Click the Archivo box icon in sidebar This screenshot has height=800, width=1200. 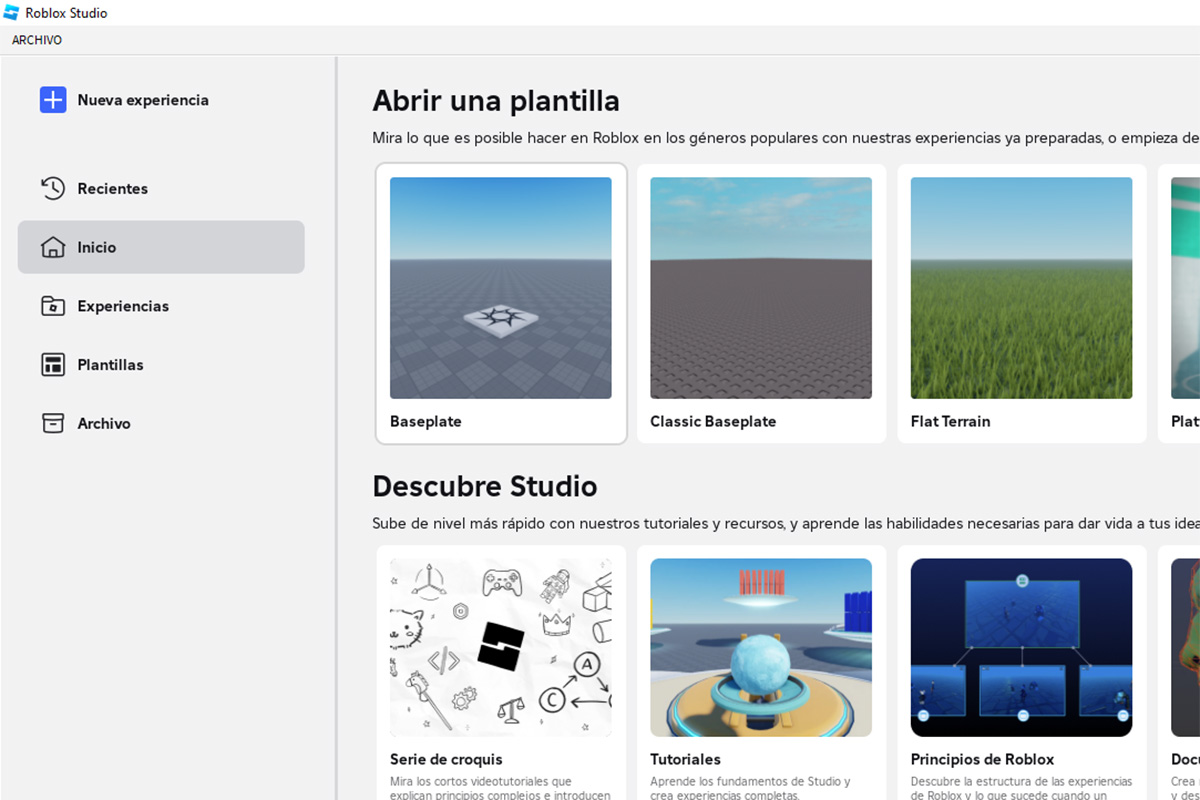pyautogui.click(x=53, y=423)
